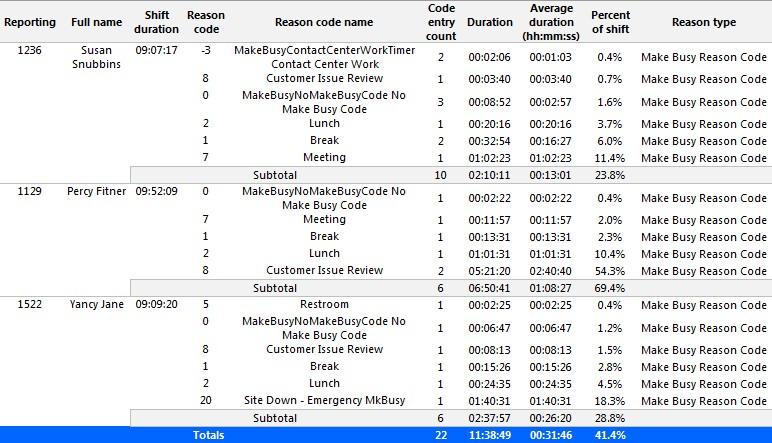This screenshot has width=772, height=443.
Task: Select the Susan Snubbins name cell
Action: (x=96, y=57)
